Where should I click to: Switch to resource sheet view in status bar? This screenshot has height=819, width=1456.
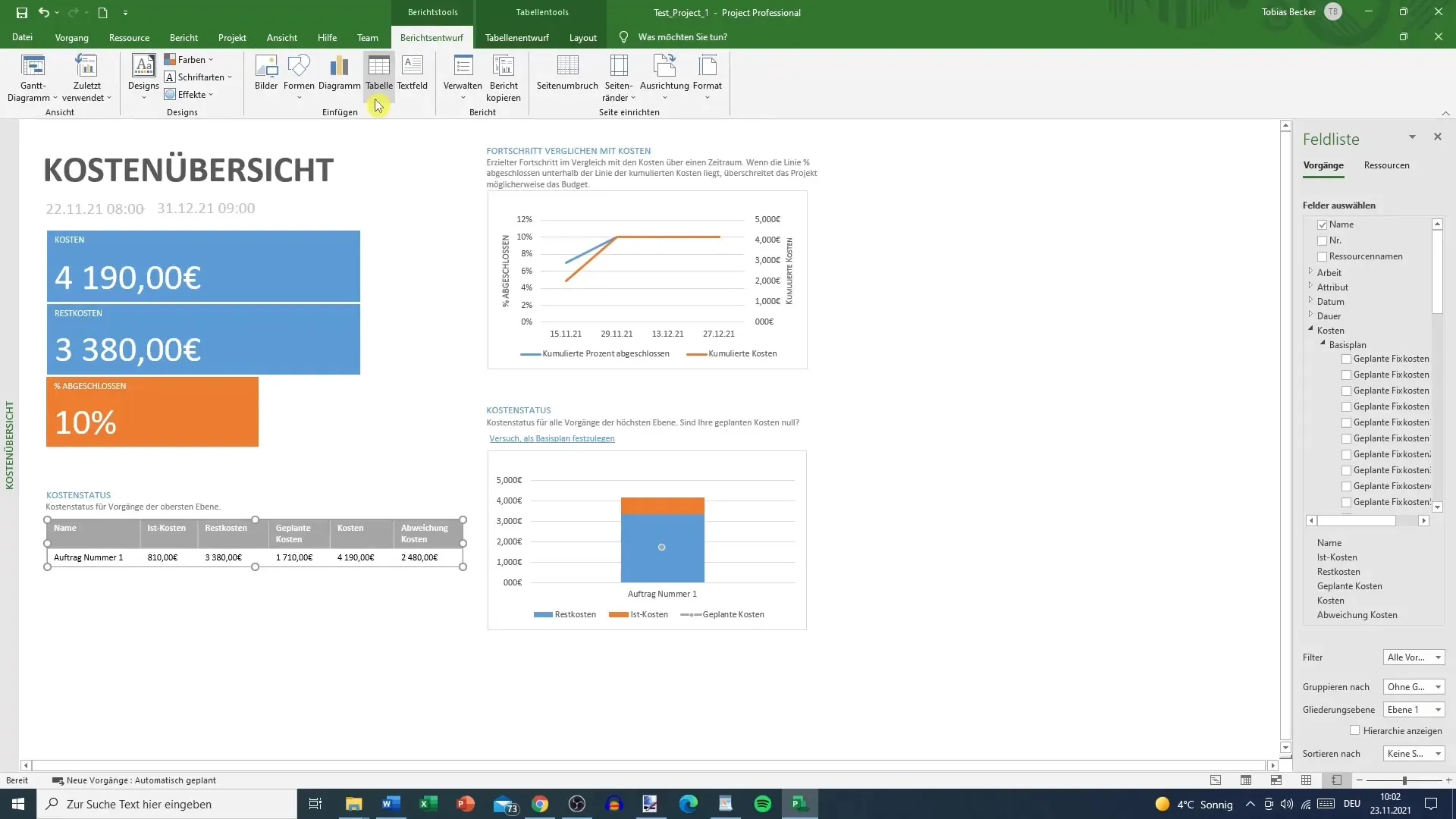click(1306, 780)
